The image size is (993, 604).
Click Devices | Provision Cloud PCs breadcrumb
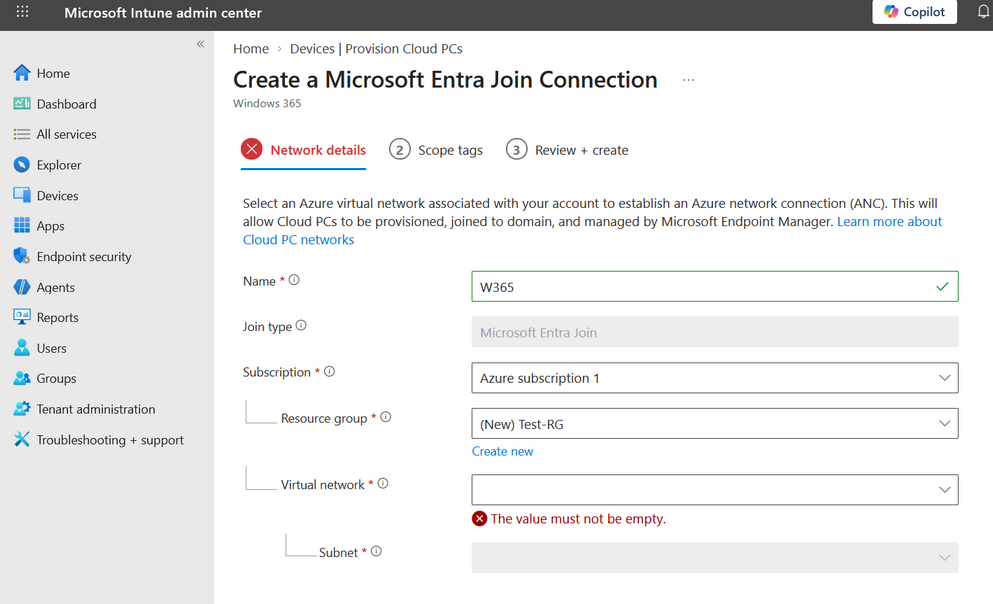pyautogui.click(x=376, y=49)
